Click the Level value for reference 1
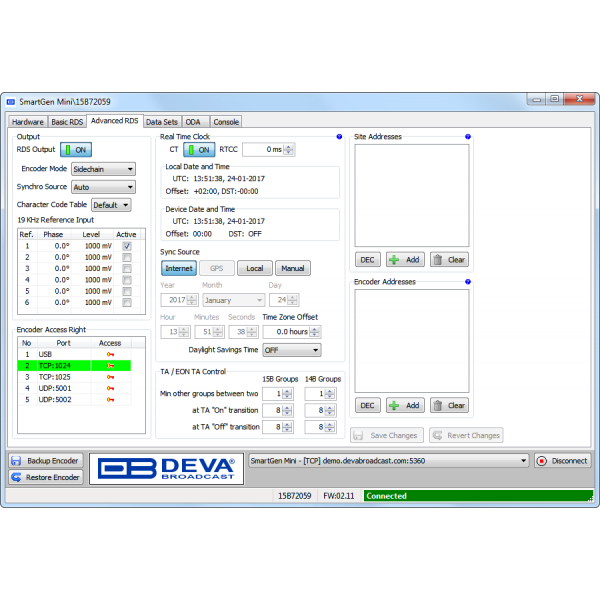The height and width of the screenshot is (600, 600). [x=98, y=246]
